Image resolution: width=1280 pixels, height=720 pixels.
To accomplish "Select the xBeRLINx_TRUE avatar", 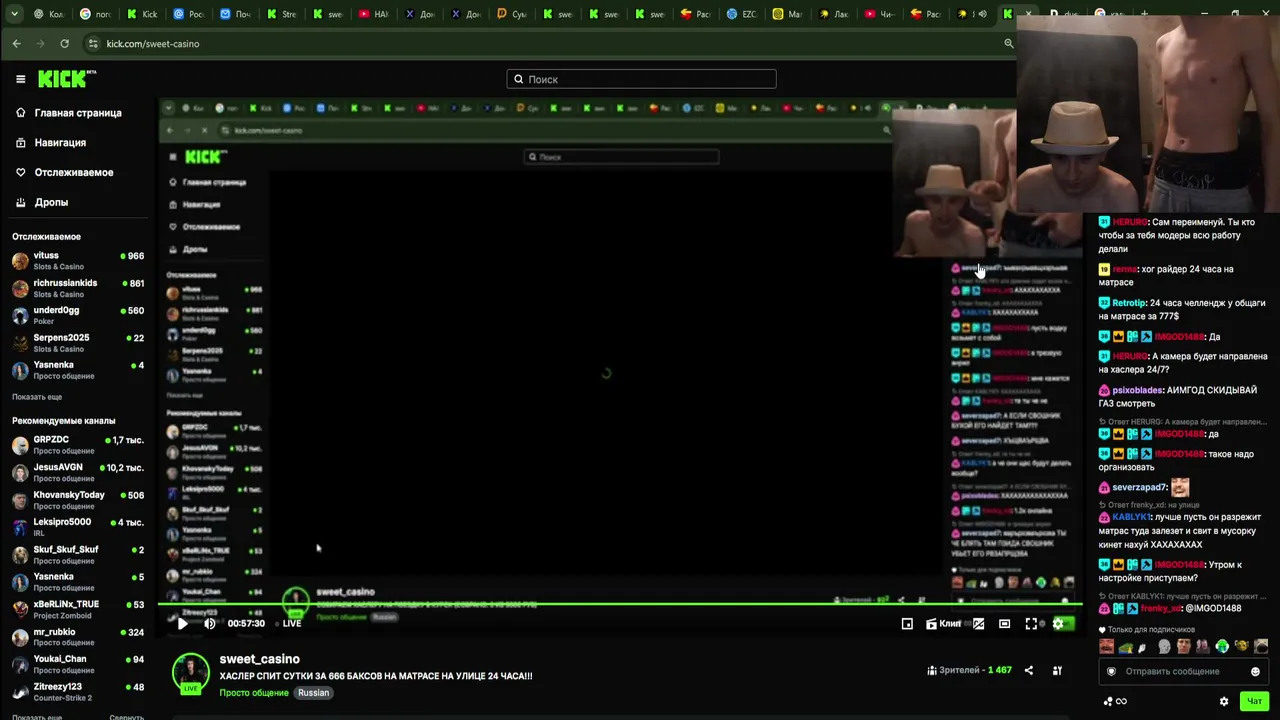I will click(x=20, y=610).
